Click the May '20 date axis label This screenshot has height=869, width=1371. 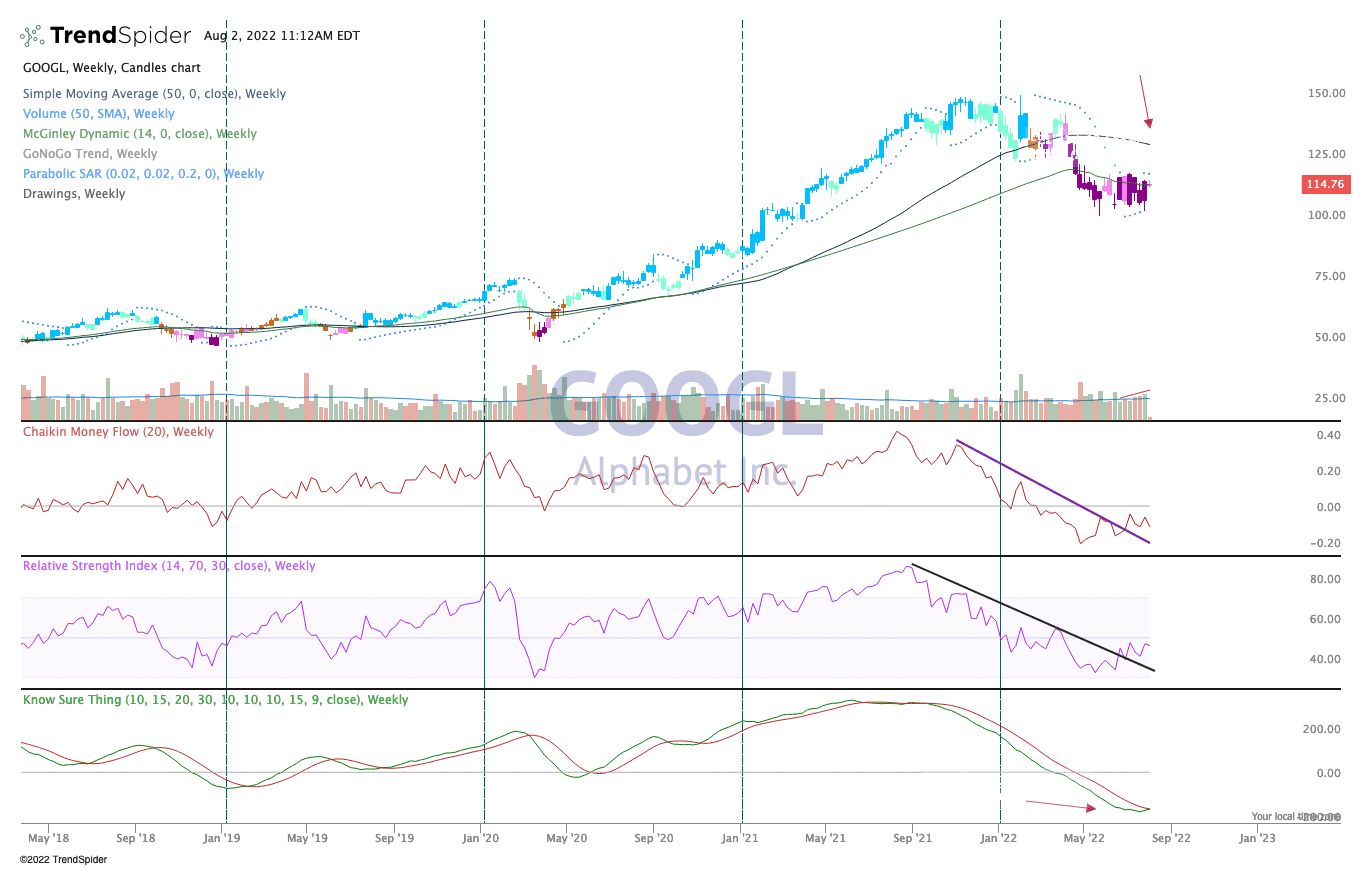(x=566, y=840)
